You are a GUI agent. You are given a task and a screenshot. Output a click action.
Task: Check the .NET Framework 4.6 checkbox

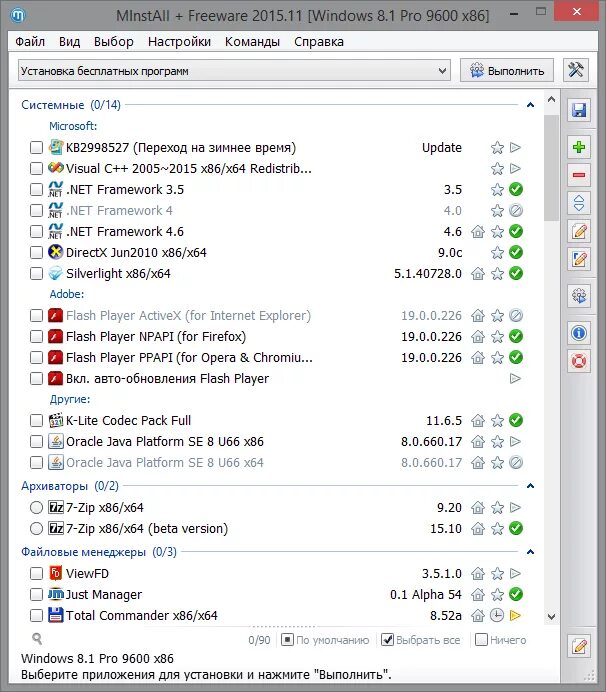point(36,231)
